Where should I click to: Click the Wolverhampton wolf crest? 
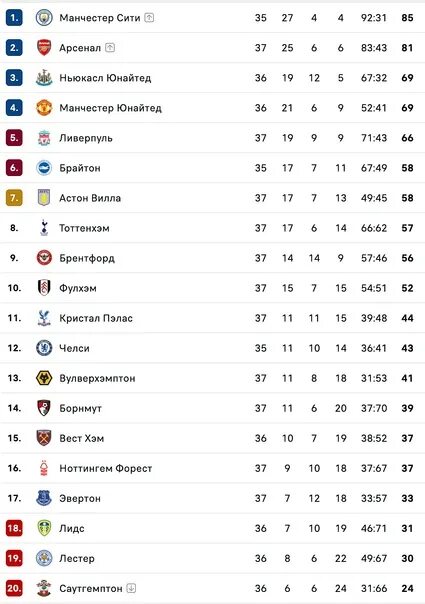pyautogui.click(x=44, y=378)
